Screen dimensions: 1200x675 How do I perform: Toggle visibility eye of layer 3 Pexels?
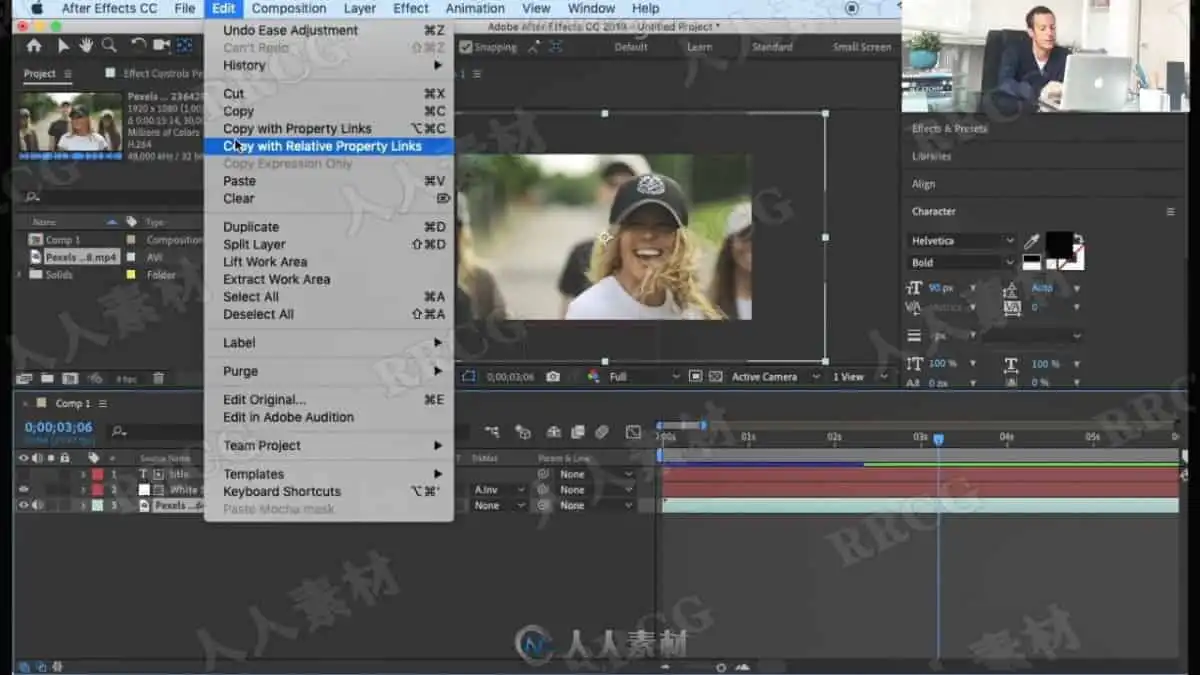click(23, 506)
